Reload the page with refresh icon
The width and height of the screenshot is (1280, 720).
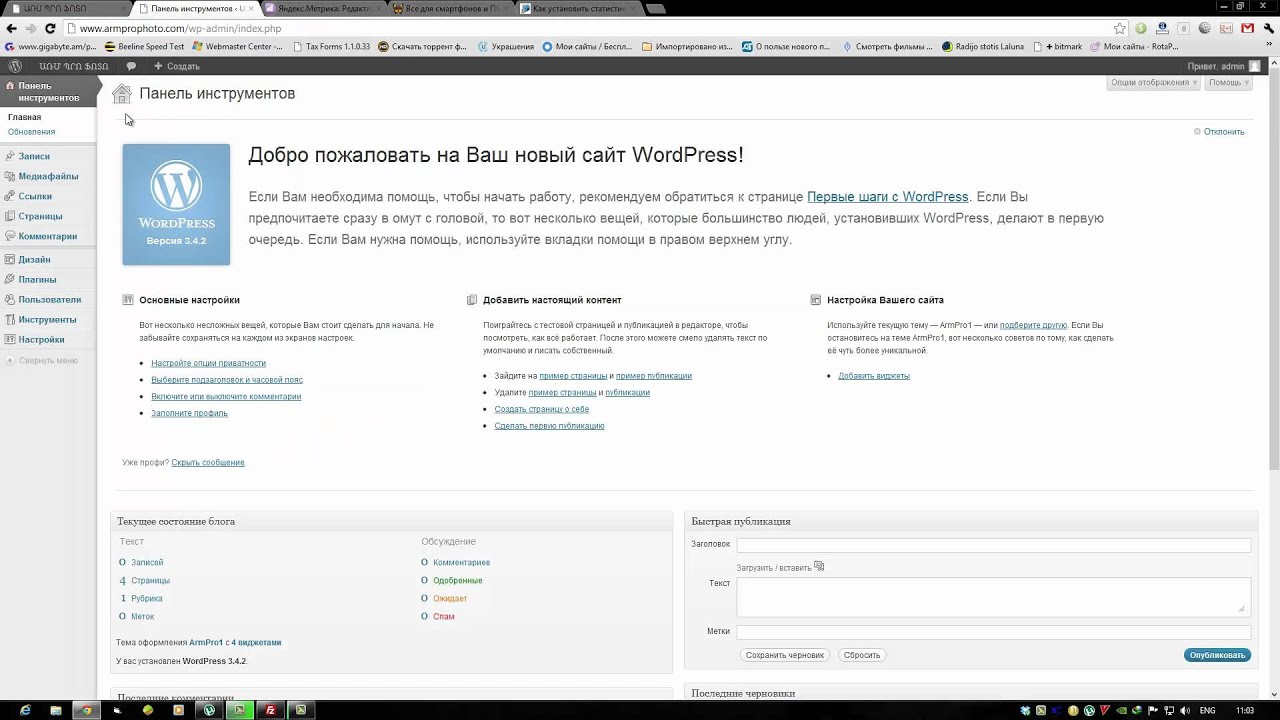click(50, 28)
